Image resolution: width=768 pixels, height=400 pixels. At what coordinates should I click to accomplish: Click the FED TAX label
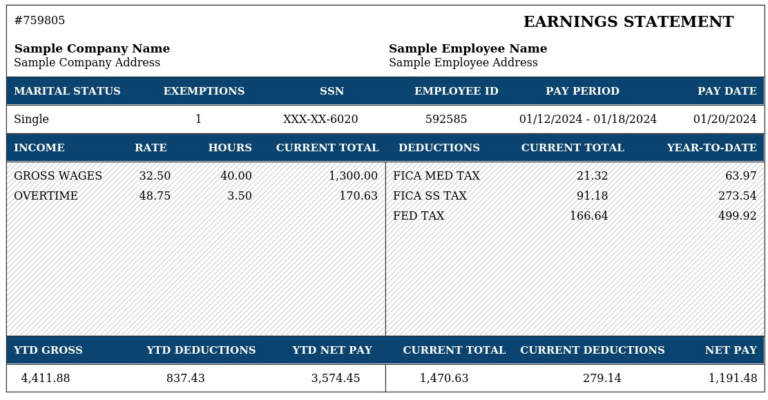[x=418, y=216]
